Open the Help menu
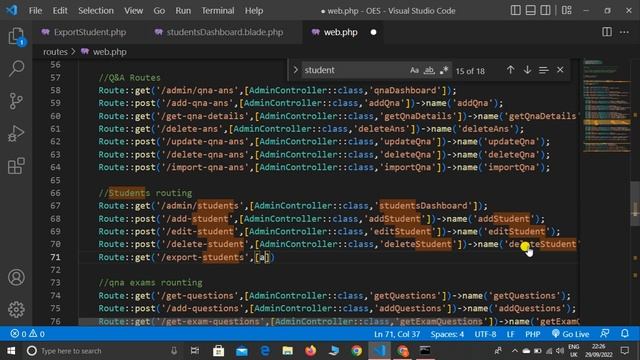This screenshot has width=640, height=360. pyautogui.click(x=254, y=11)
